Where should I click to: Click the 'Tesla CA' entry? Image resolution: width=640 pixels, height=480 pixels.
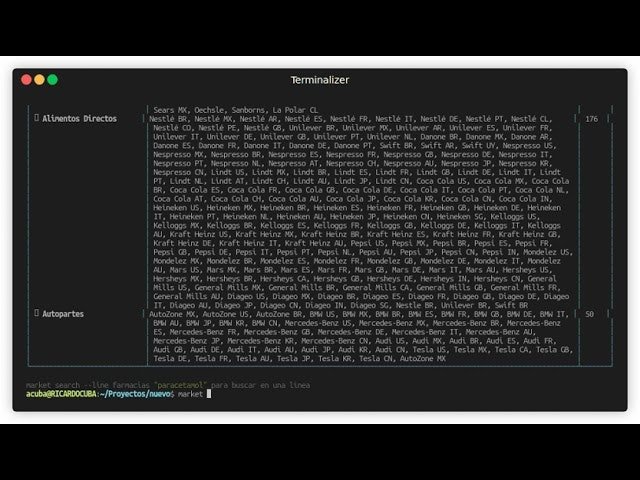pos(511,350)
